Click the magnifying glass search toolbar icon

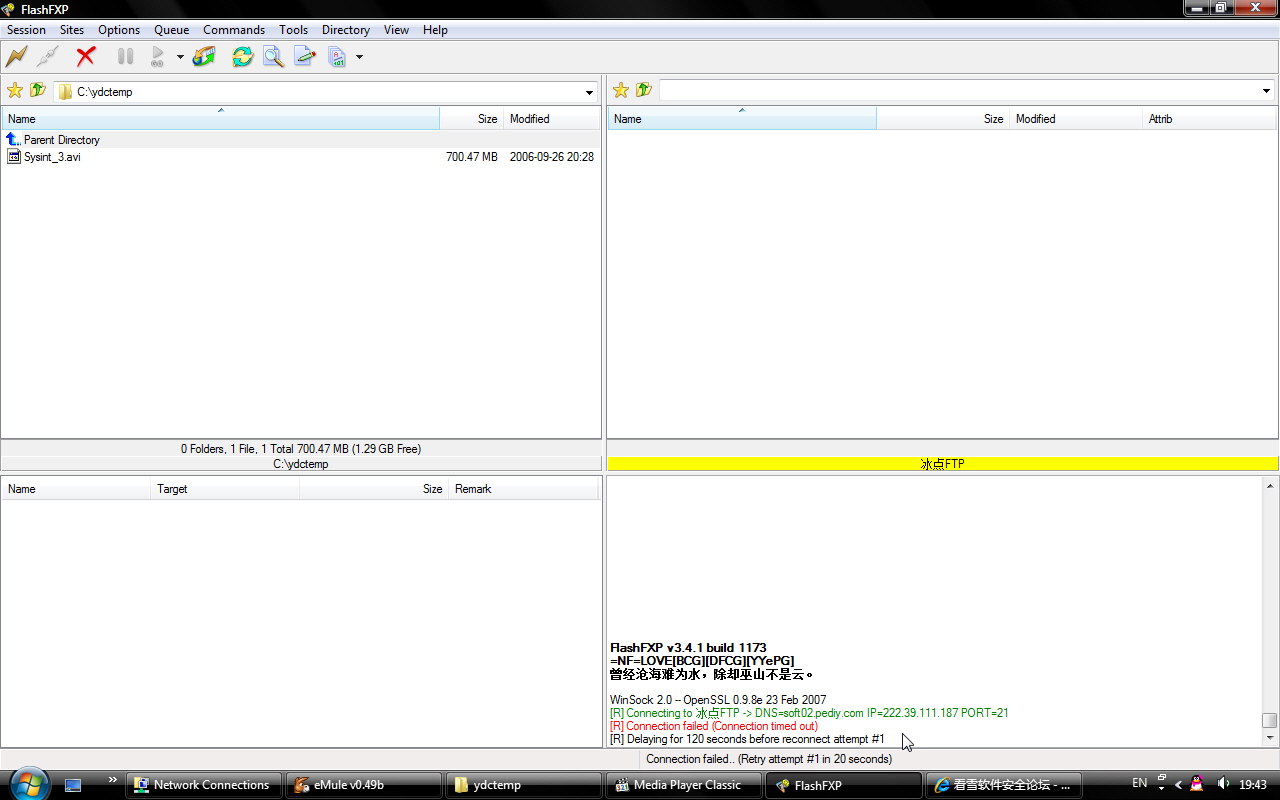click(273, 57)
